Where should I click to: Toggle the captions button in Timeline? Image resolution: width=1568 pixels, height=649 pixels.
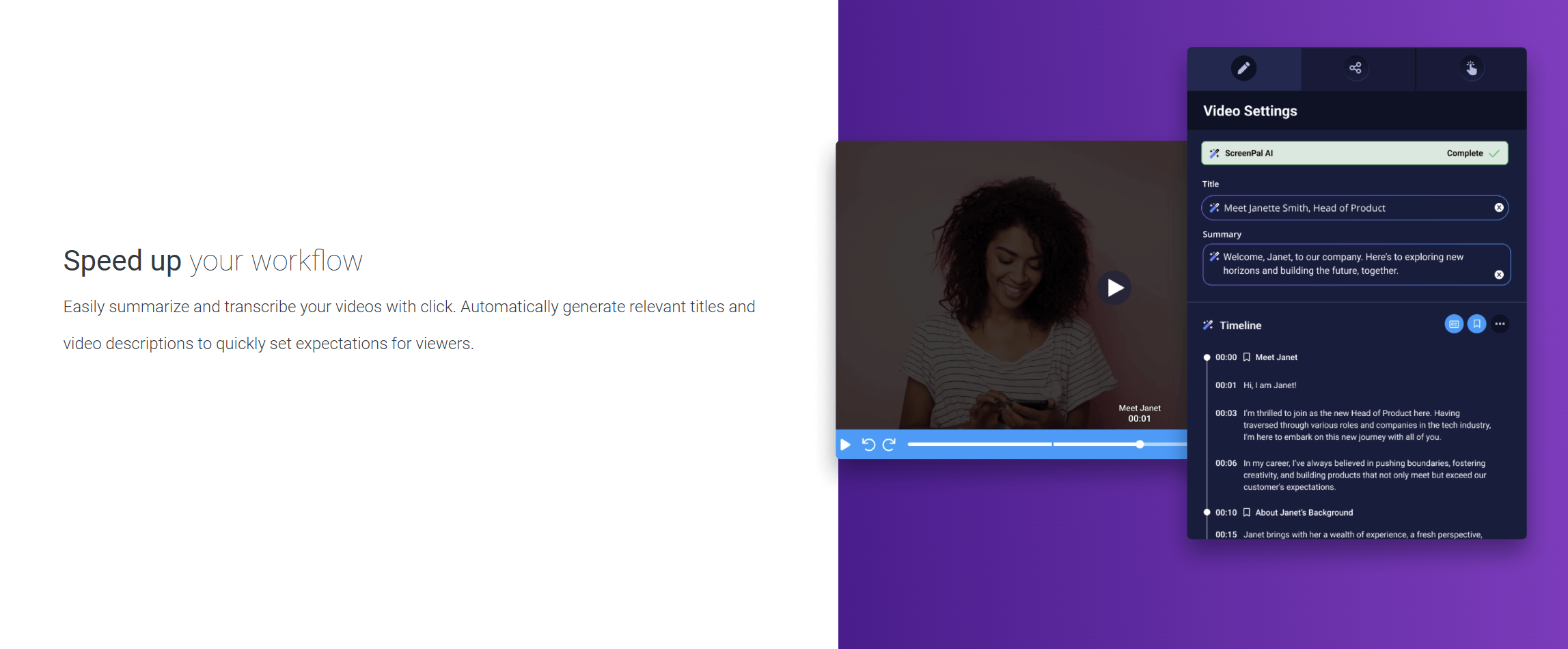tap(1454, 324)
